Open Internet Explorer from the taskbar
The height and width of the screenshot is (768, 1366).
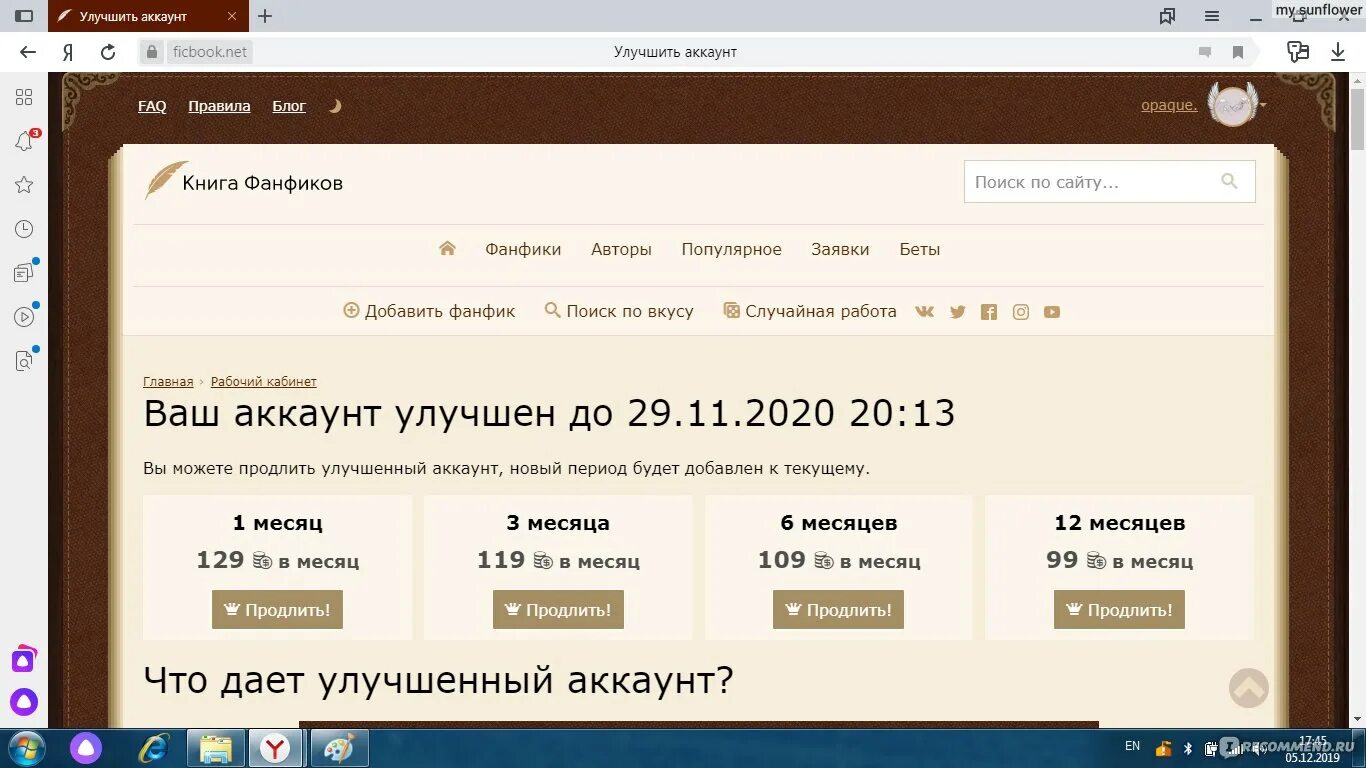pyautogui.click(x=154, y=748)
